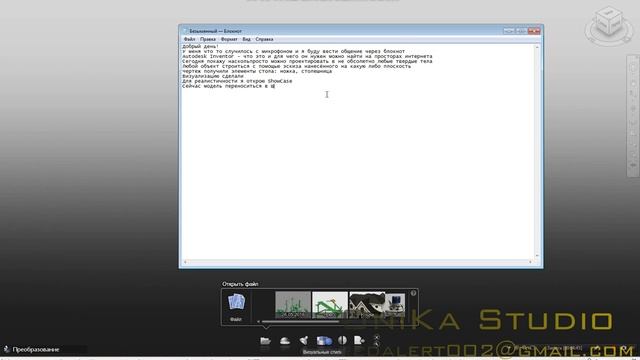
Task: Open the green machine model thumbnail
Action: pos(330,304)
